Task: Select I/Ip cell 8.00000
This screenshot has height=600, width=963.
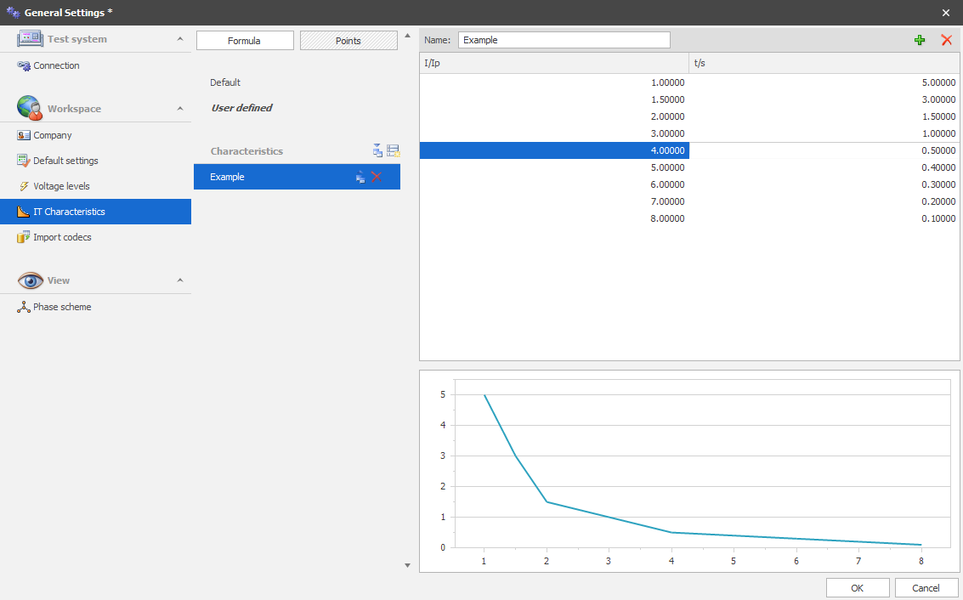Action: pos(555,219)
